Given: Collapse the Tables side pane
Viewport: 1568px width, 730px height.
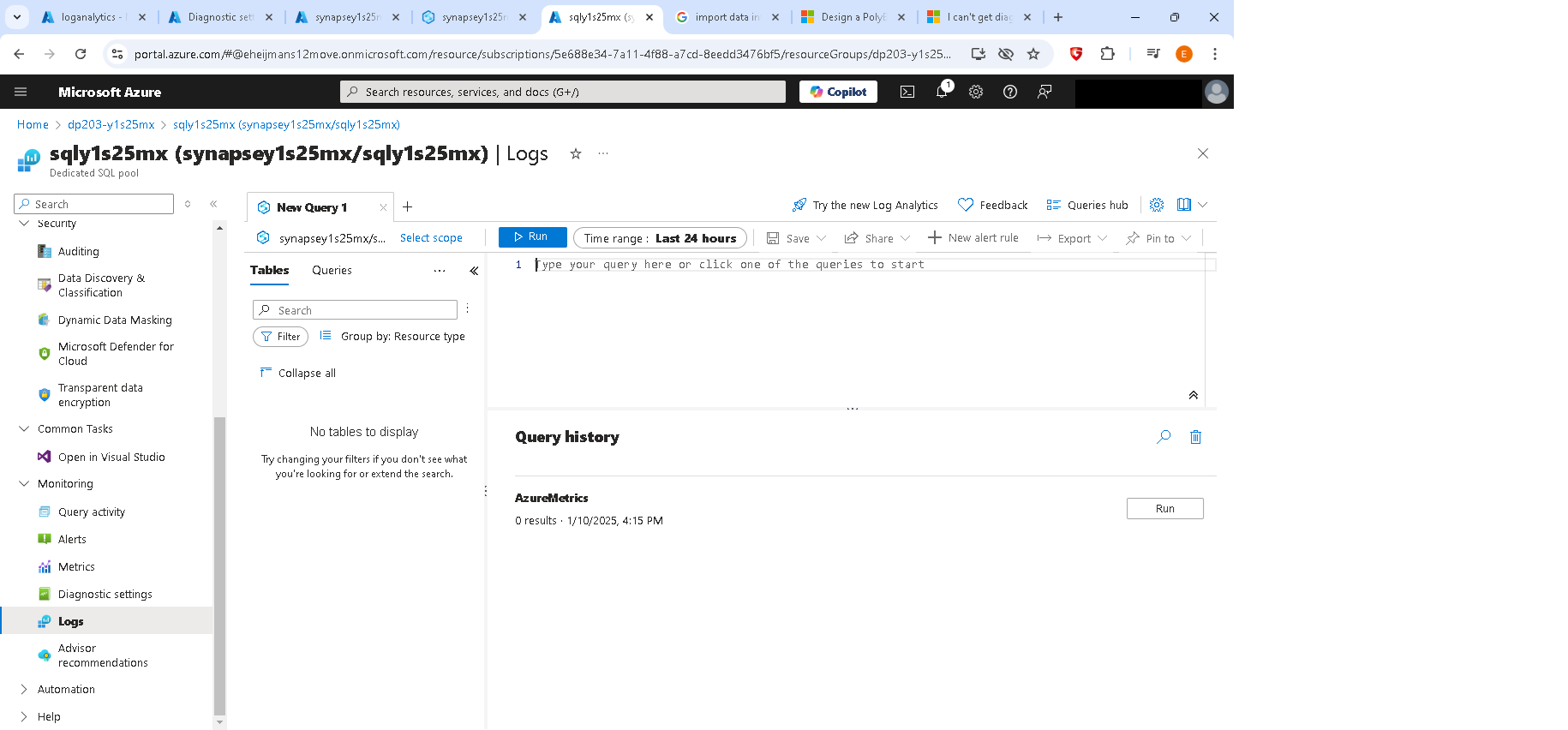Looking at the screenshot, I should click(474, 271).
